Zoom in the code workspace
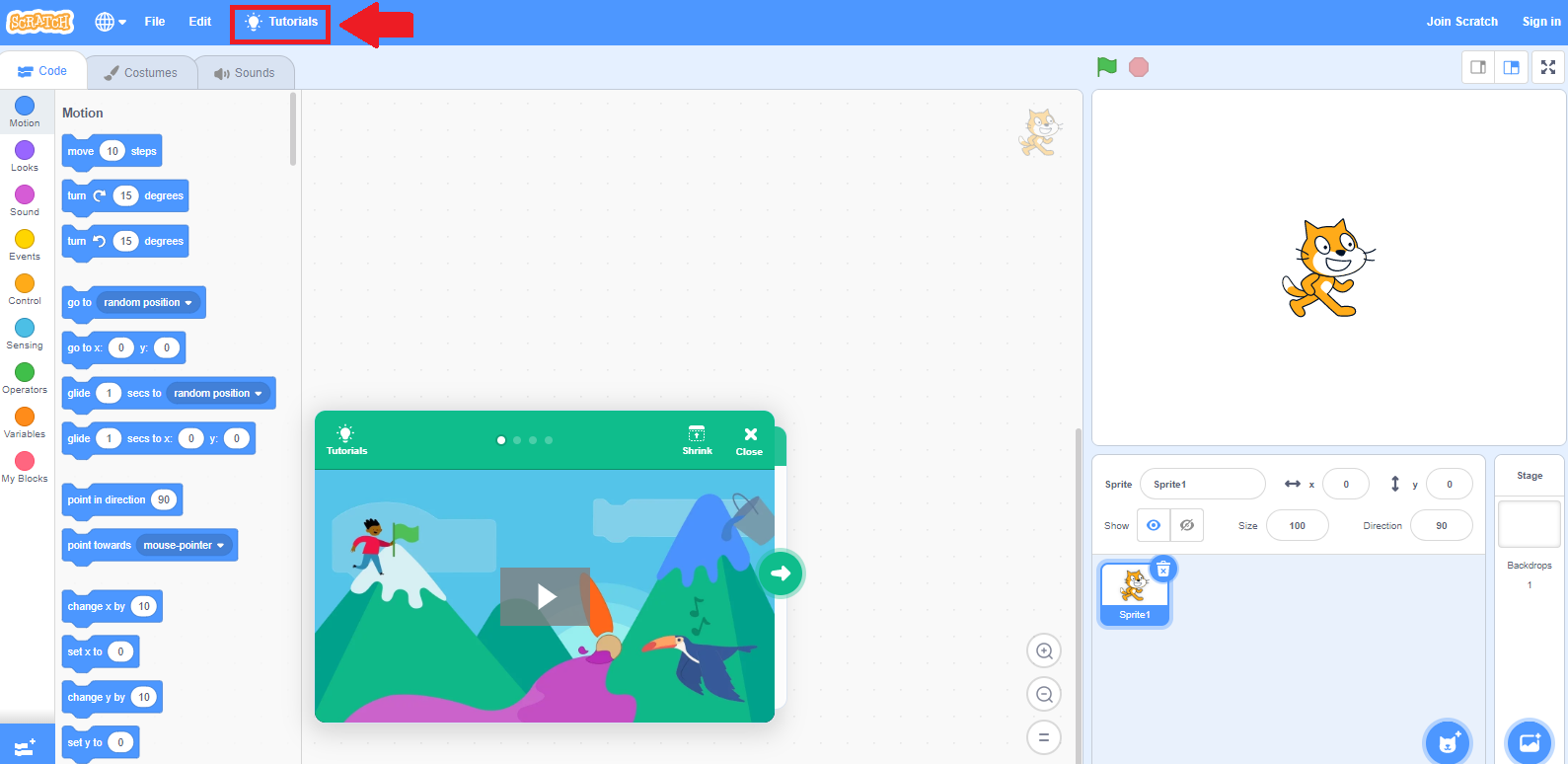This screenshot has width=1568, height=764. click(x=1044, y=650)
